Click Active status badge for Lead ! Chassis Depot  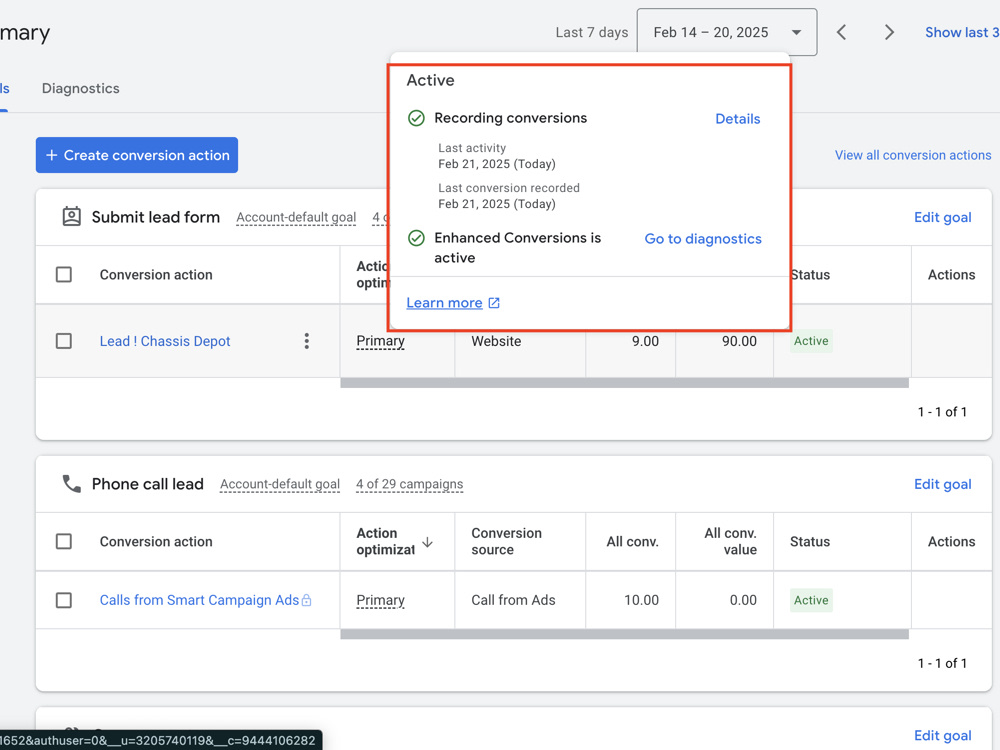(x=811, y=341)
